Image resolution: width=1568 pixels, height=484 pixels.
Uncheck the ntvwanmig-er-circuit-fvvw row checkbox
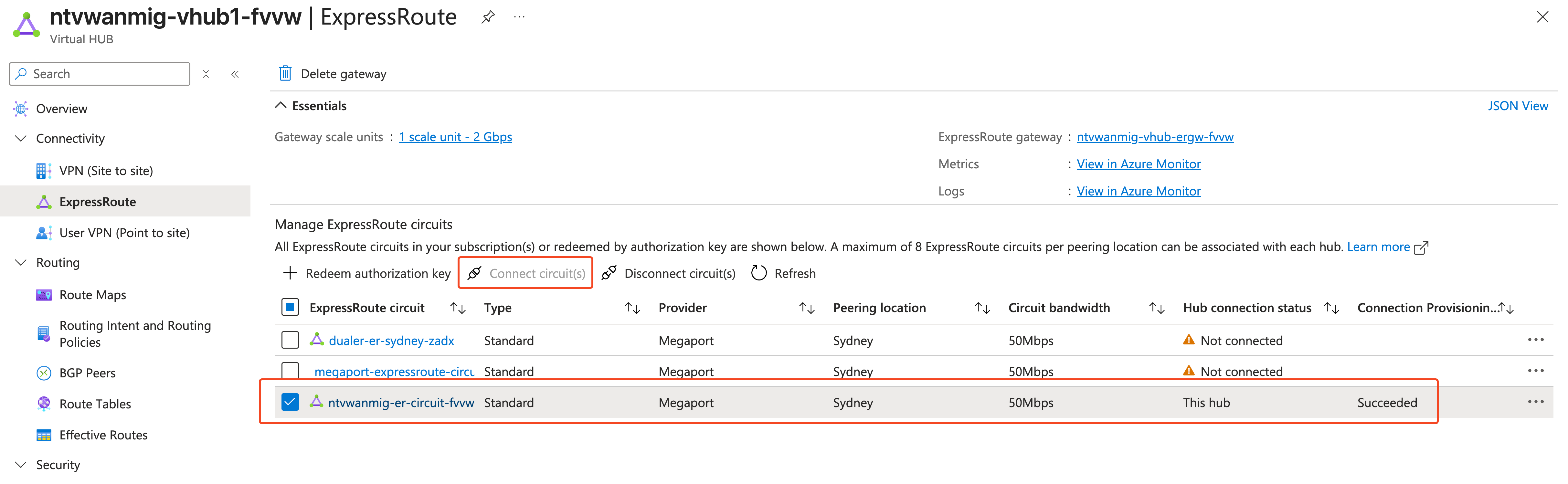pos(290,402)
